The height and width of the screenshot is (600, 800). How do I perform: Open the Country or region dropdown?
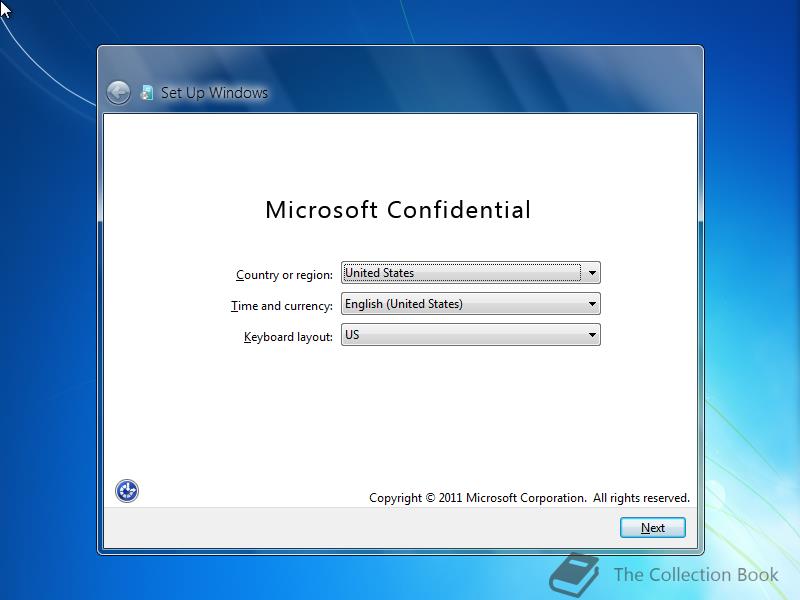(x=470, y=272)
